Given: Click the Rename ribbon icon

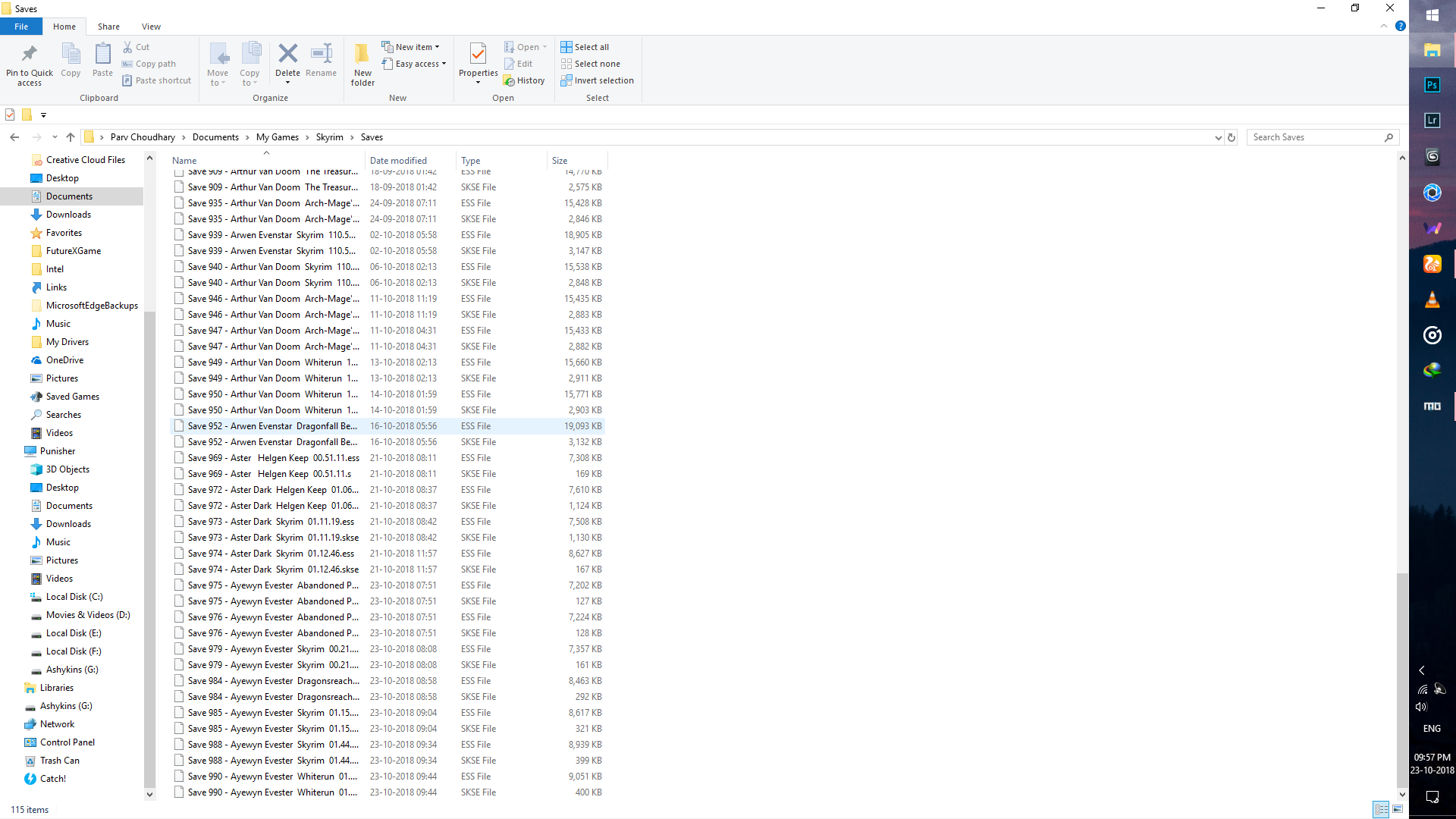Looking at the screenshot, I should click(x=322, y=53).
